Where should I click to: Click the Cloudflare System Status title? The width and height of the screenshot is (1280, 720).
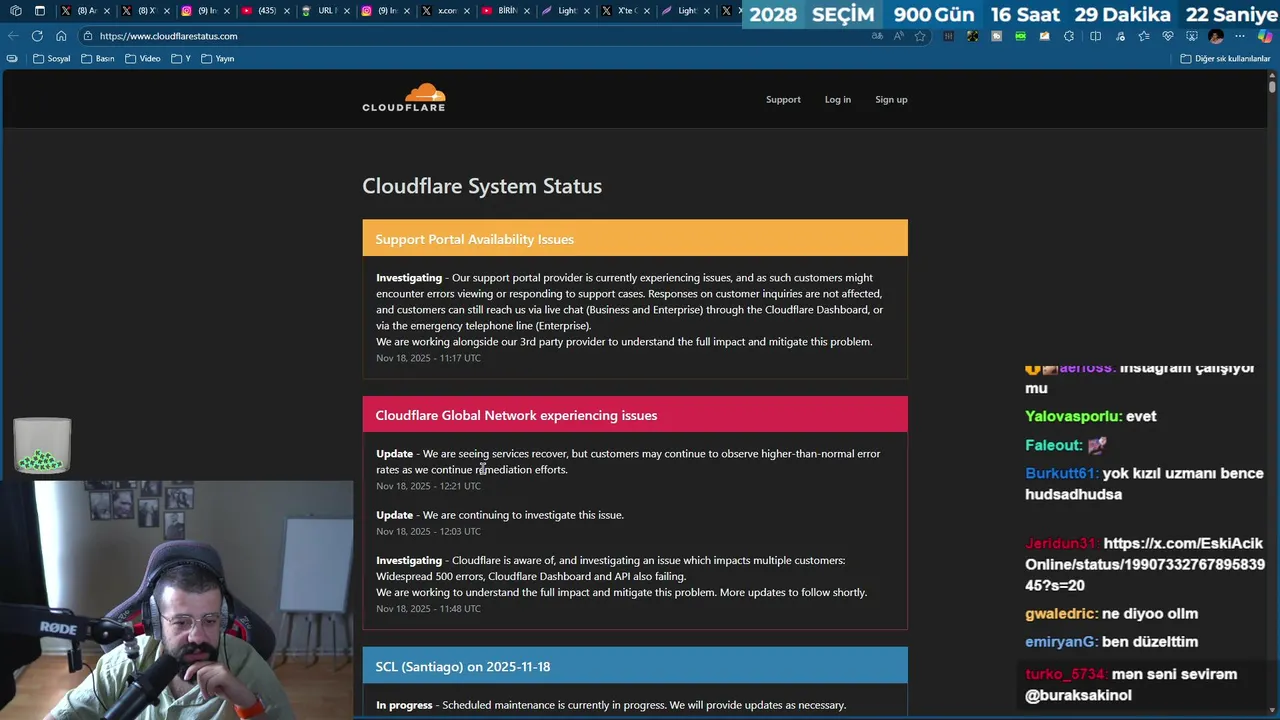[x=482, y=186]
